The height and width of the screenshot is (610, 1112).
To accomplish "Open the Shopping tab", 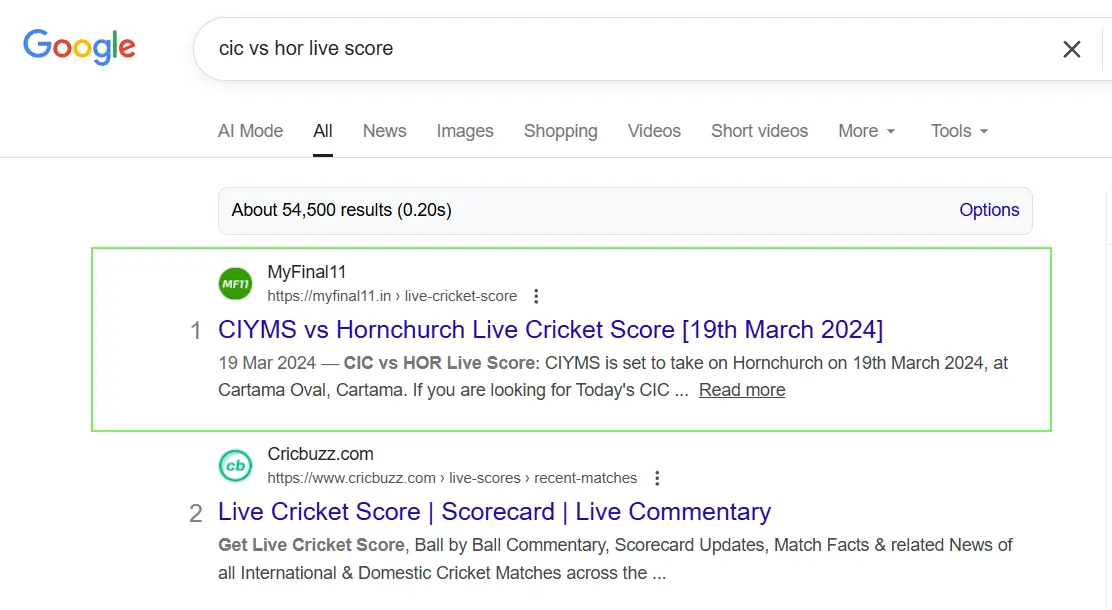I will click(560, 131).
